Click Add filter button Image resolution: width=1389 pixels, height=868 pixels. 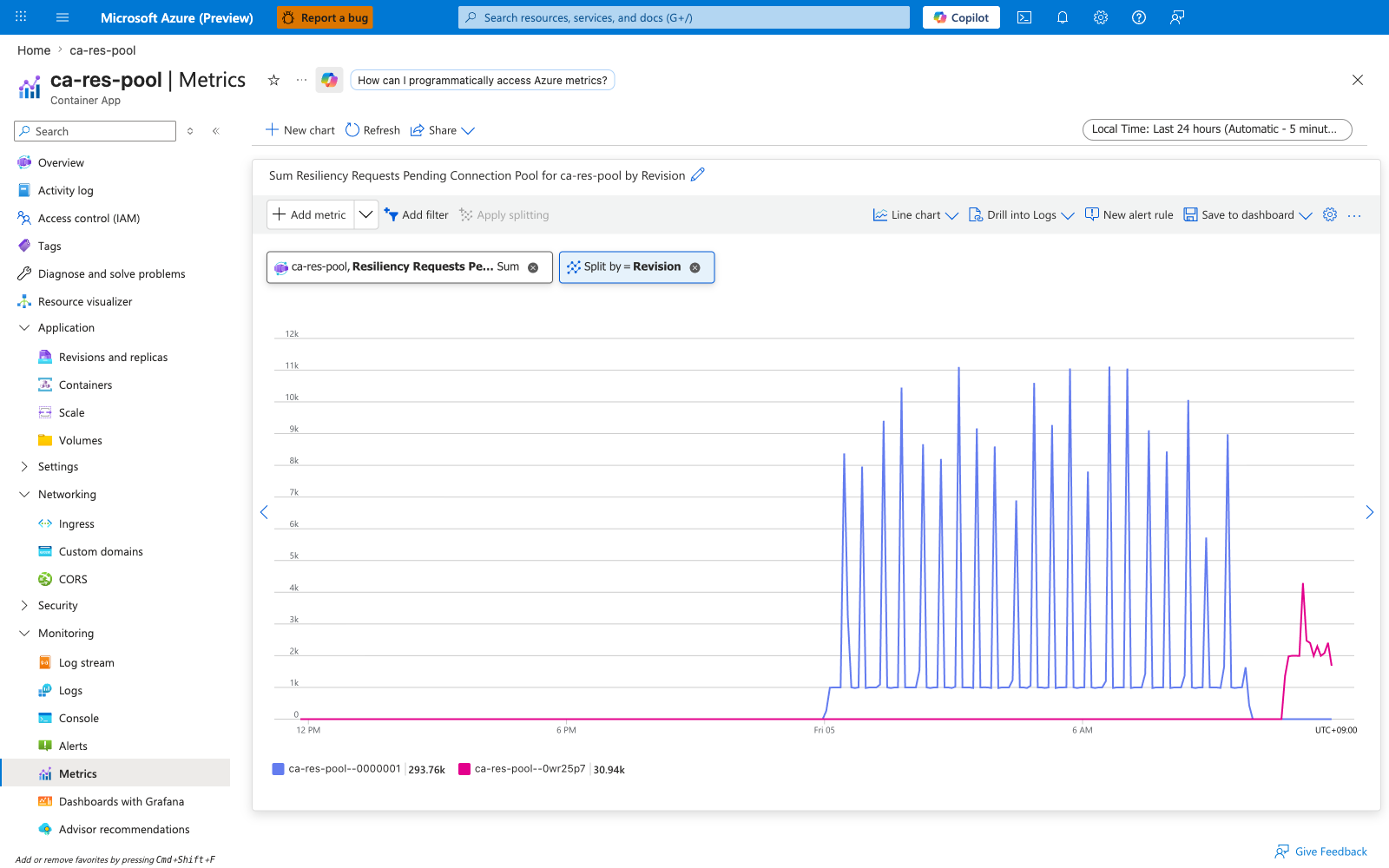click(x=417, y=215)
